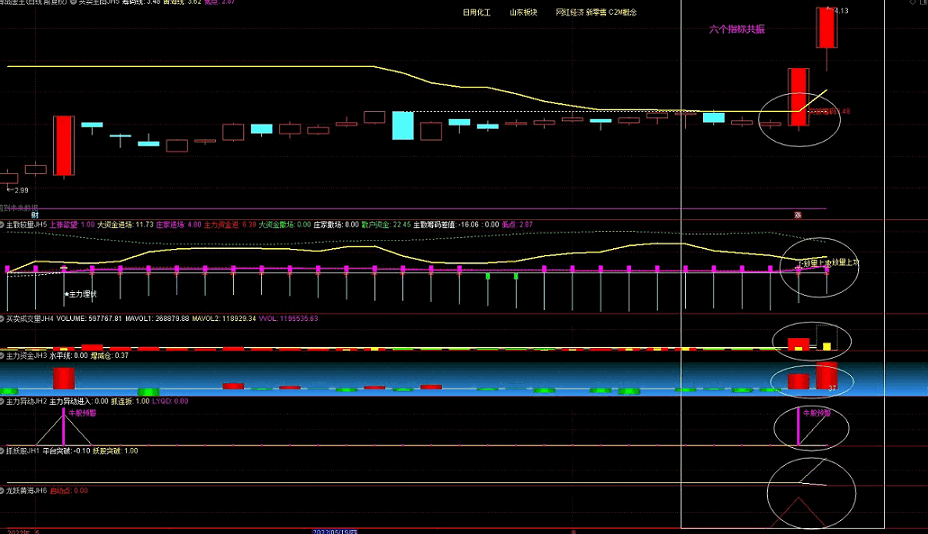Select the topmost red candle labeled 4.13
Screen dimensions: 928x534
point(826,28)
